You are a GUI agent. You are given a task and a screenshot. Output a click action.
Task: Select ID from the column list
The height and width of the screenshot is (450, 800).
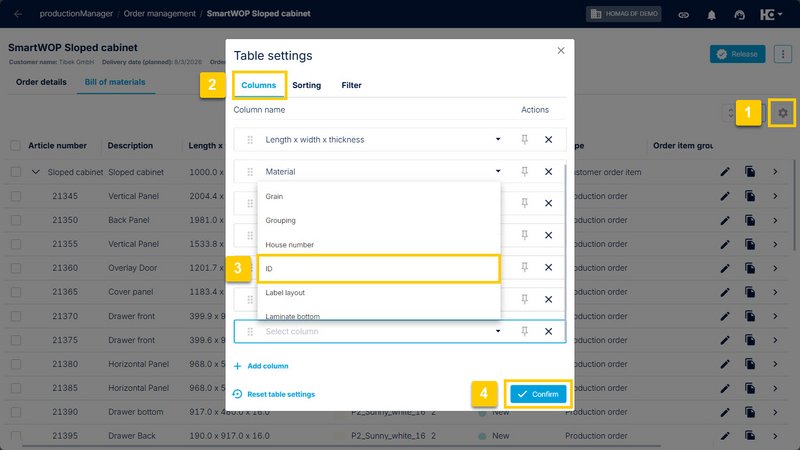tap(378, 268)
